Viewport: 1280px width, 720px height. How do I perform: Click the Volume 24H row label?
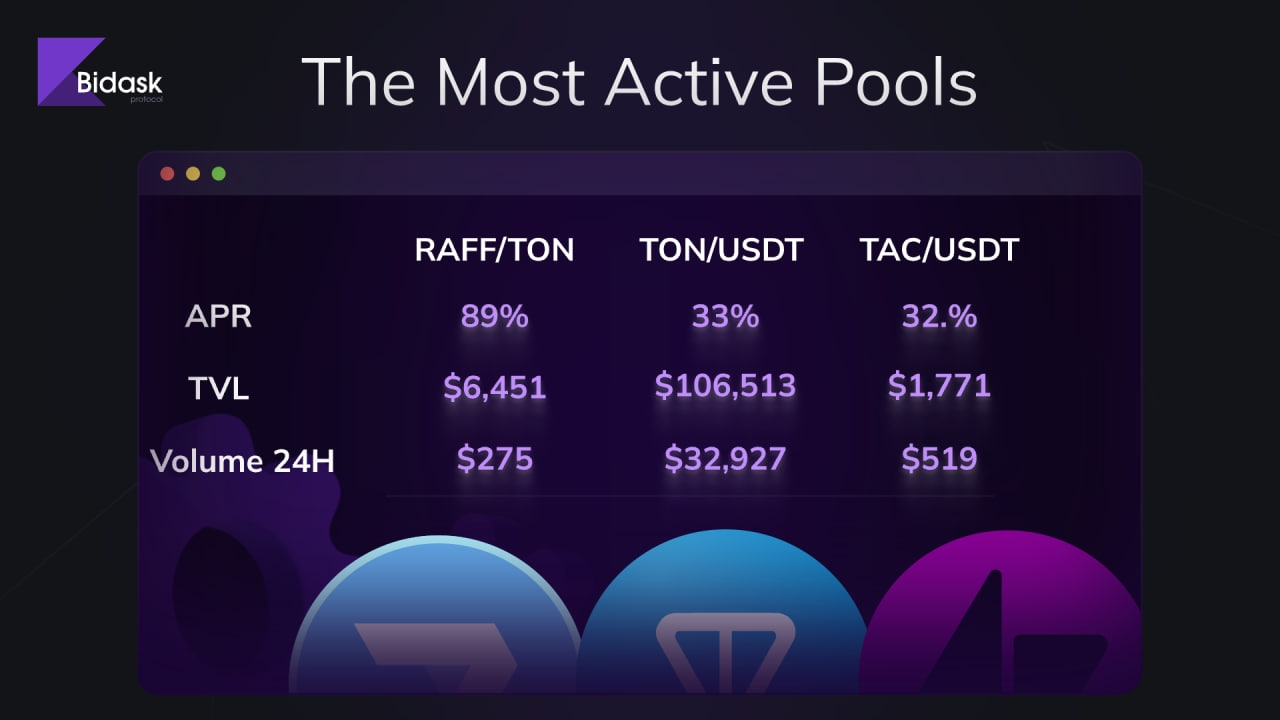[x=242, y=461]
